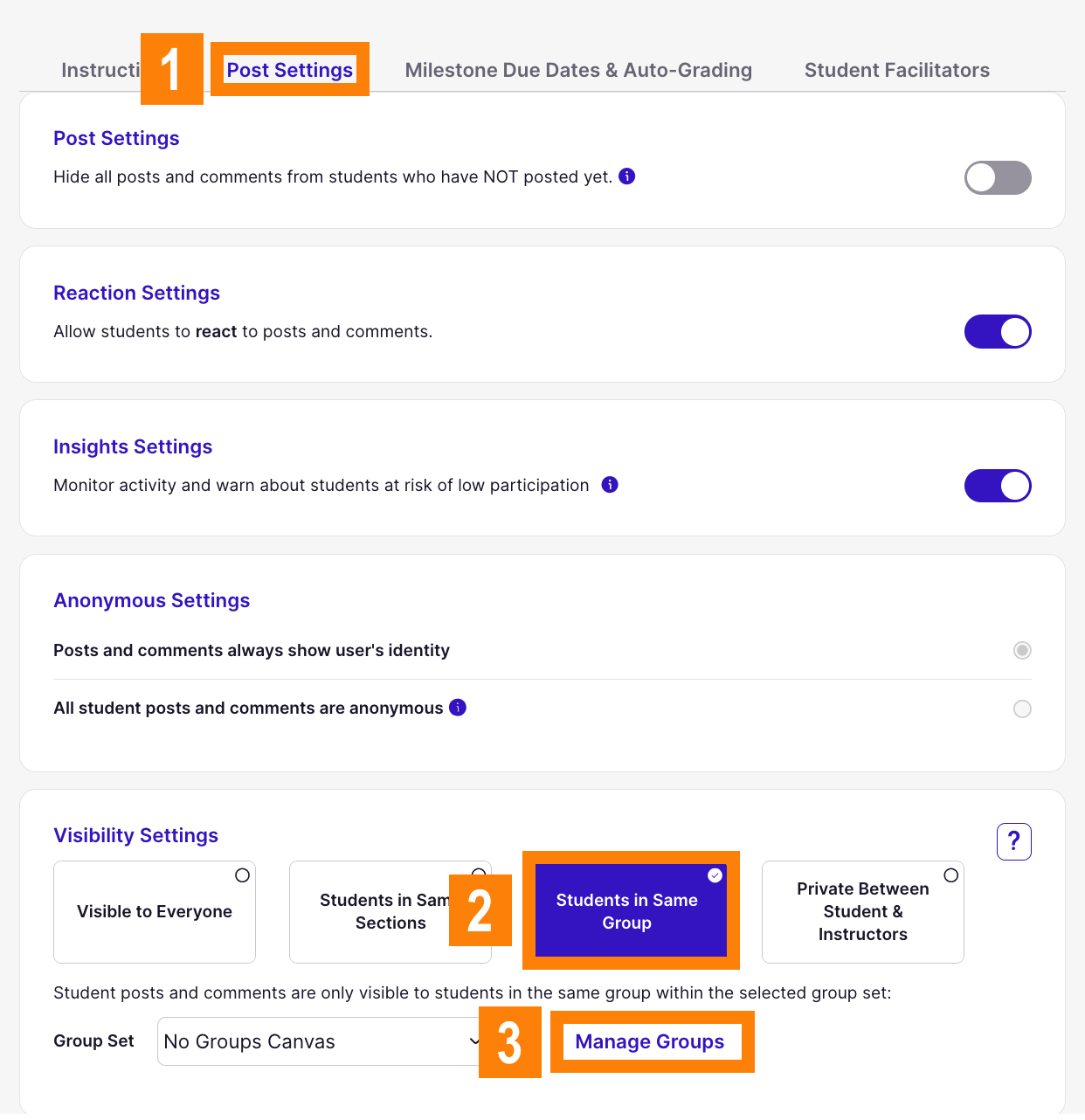
Task: Open the Group Set dropdown
Action: point(320,1041)
